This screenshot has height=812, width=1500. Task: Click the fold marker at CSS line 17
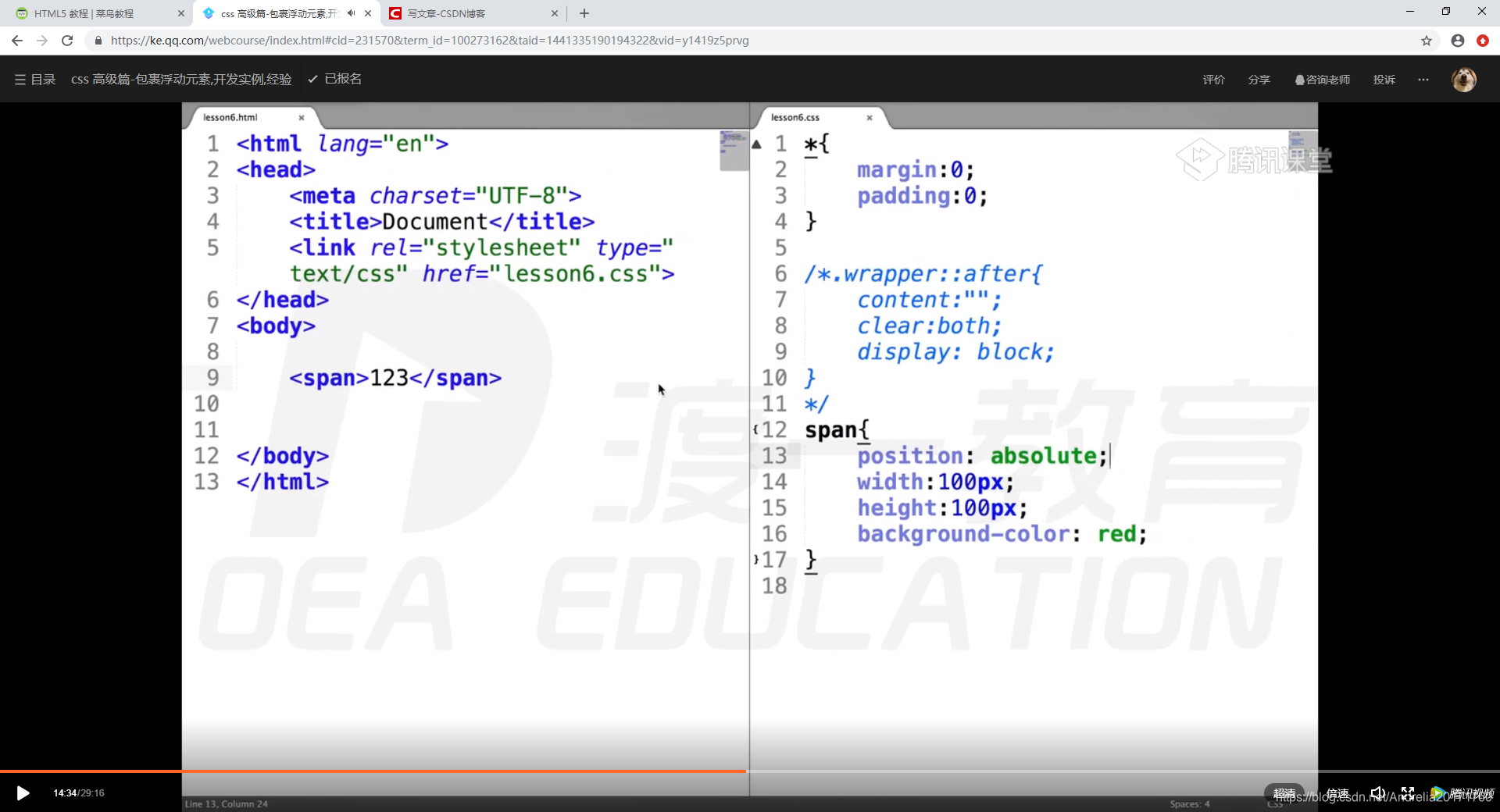[x=755, y=560]
